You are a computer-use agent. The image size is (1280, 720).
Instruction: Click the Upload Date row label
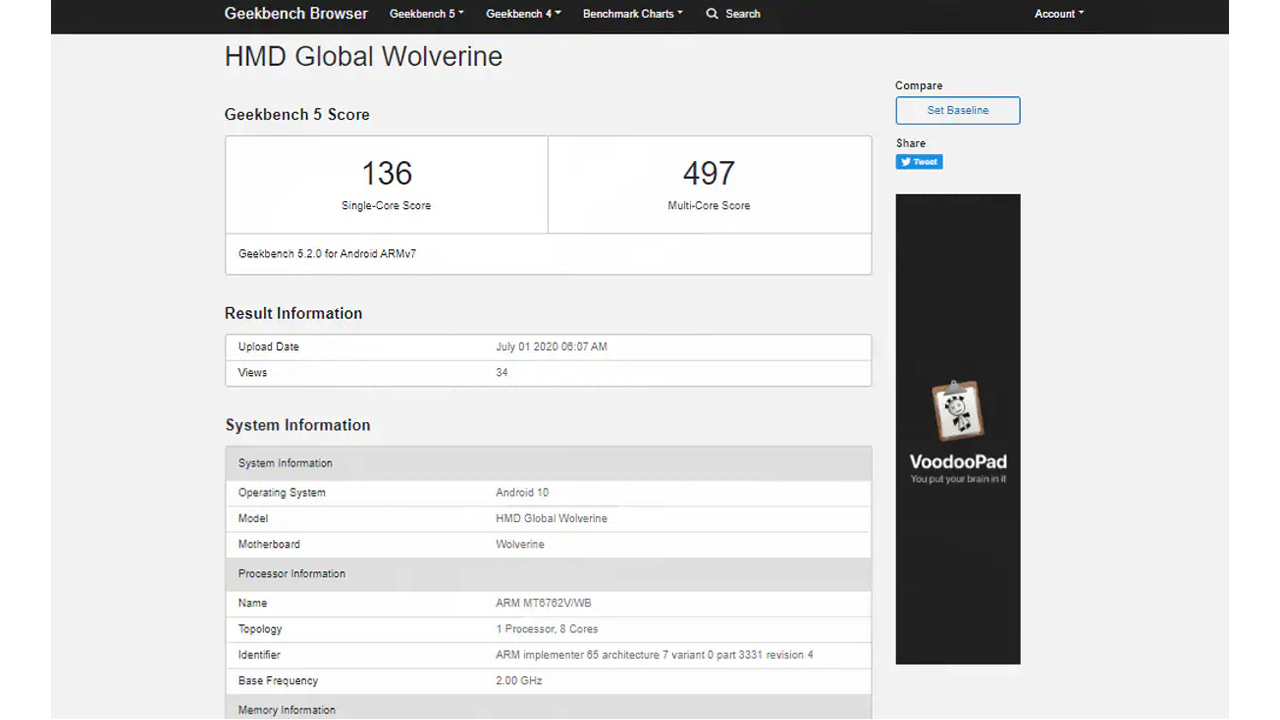pyautogui.click(x=268, y=347)
